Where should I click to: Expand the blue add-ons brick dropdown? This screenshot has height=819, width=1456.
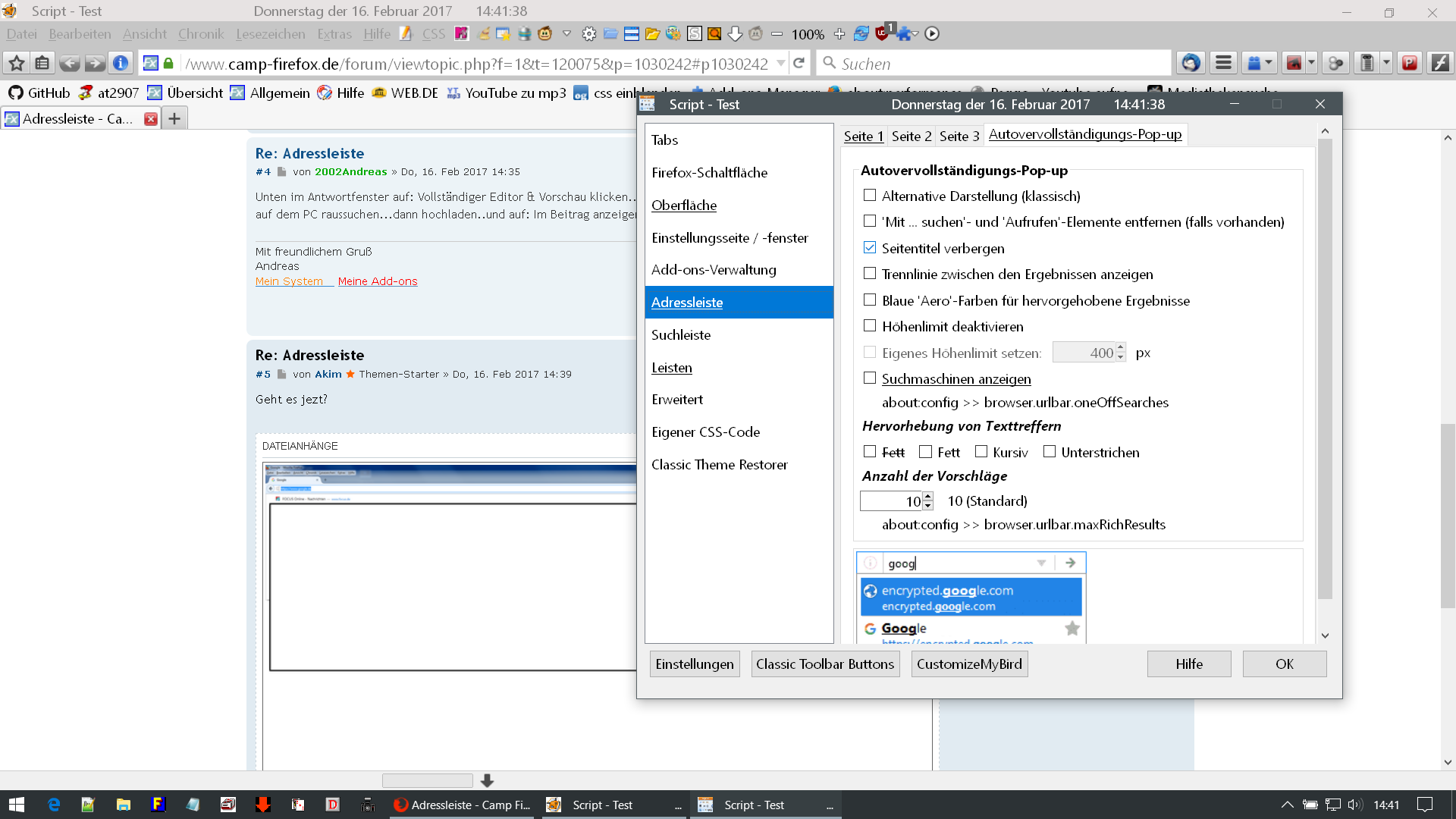(1269, 63)
